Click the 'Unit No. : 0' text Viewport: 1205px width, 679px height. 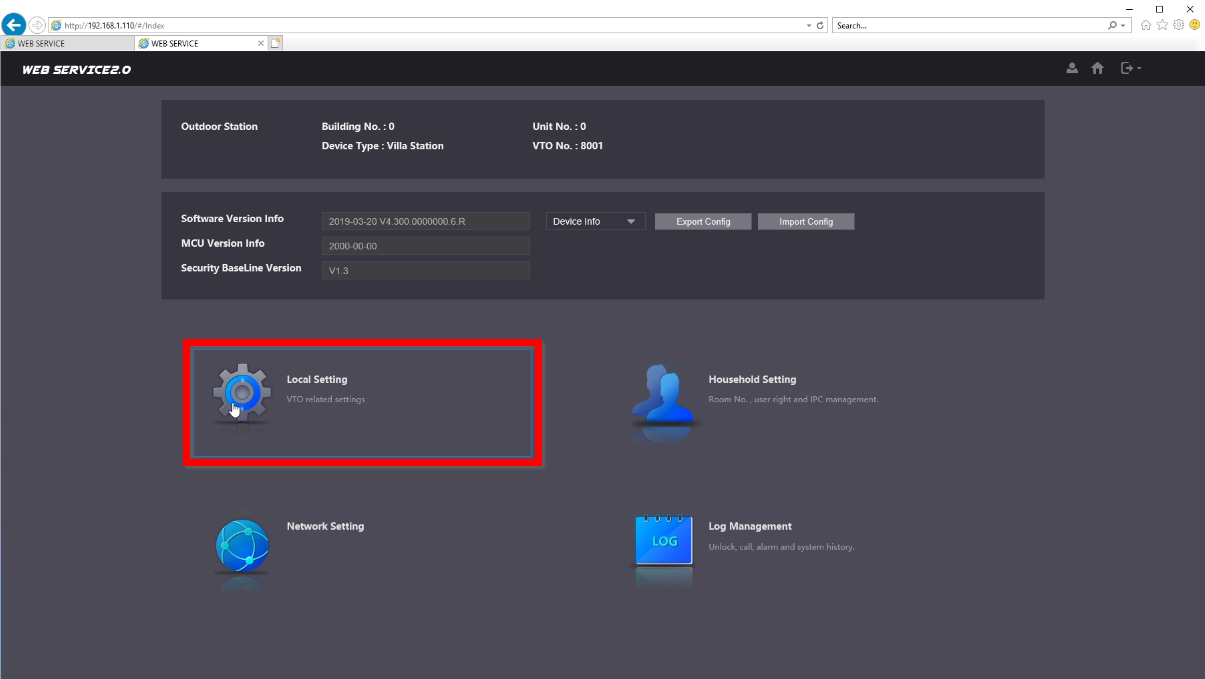pos(559,127)
